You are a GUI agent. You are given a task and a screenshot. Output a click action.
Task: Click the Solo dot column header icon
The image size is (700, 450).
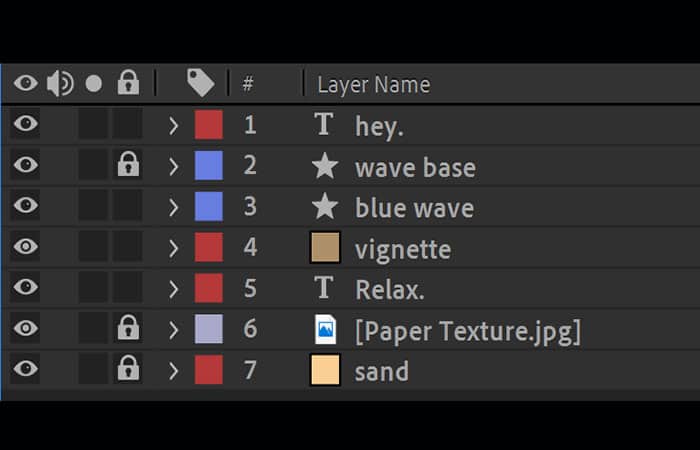[x=94, y=83]
